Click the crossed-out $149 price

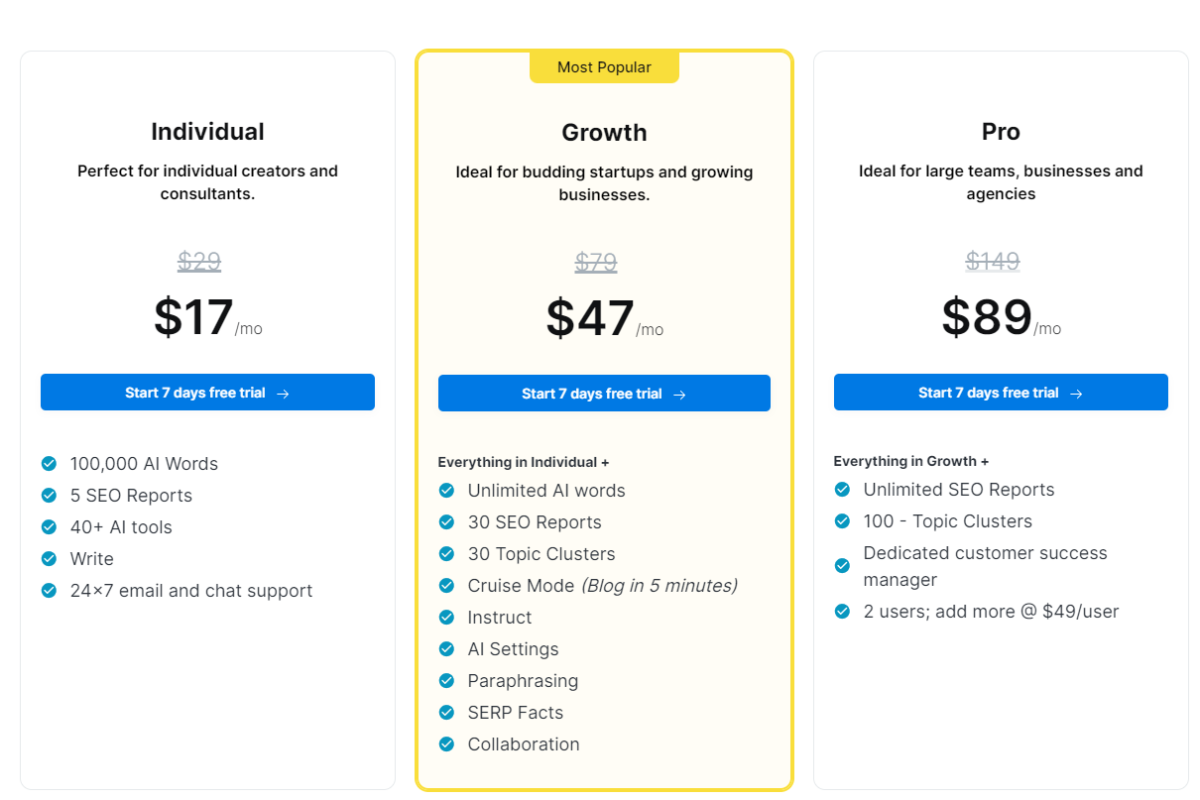pos(993,261)
